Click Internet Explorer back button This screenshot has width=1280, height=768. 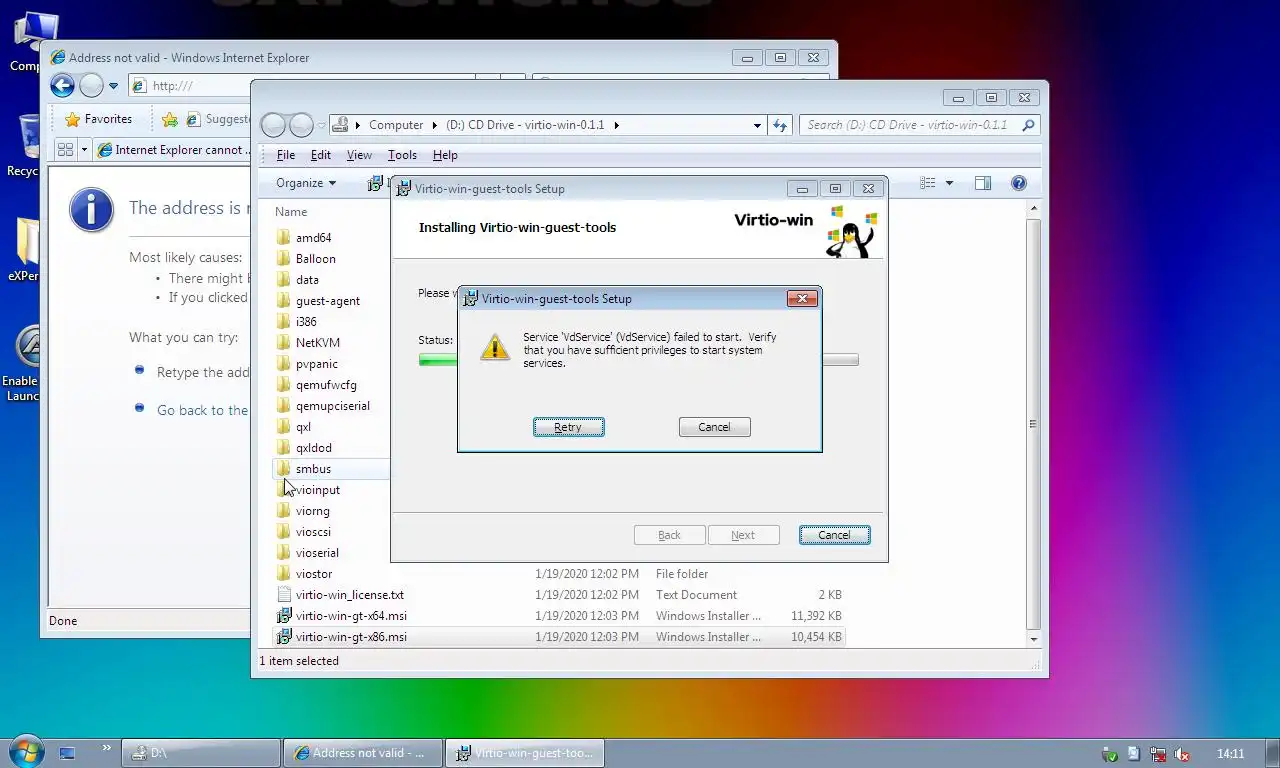[x=63, y=86]
